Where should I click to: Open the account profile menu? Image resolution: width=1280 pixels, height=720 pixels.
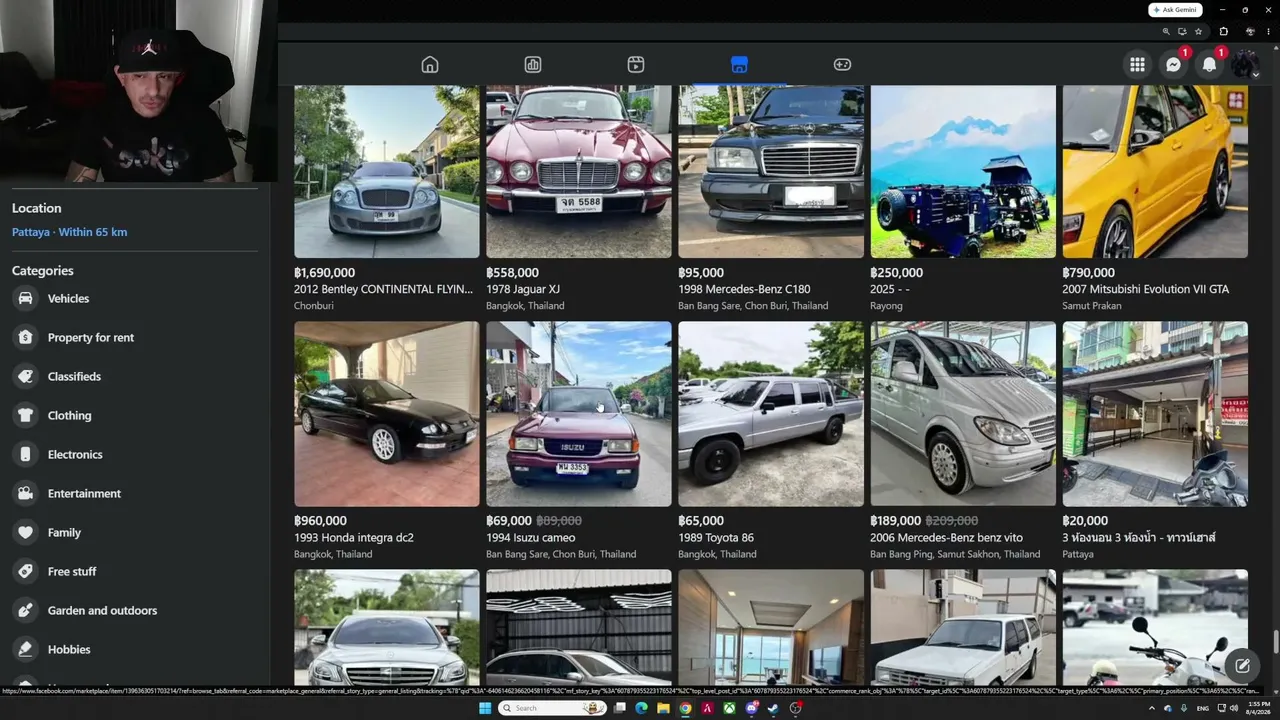1245,65
